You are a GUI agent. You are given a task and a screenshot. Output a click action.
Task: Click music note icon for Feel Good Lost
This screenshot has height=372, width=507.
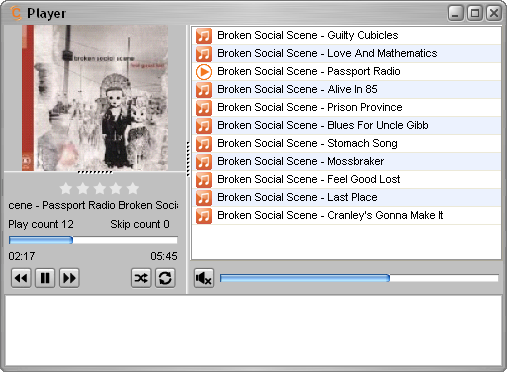[204, 180]
